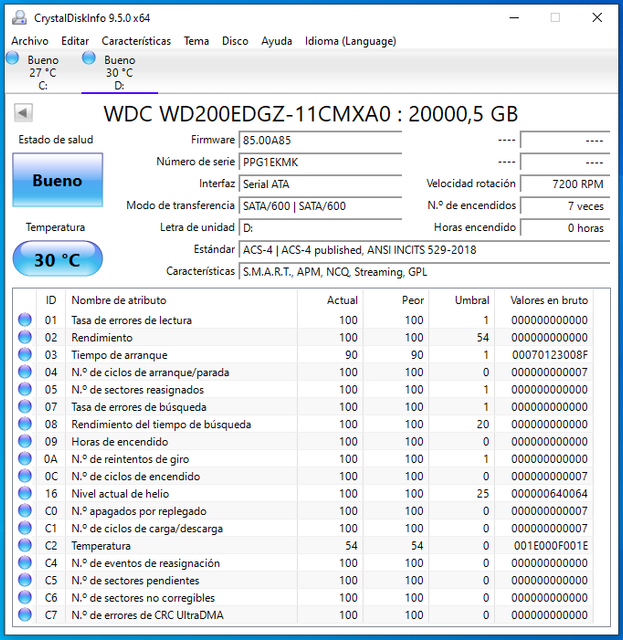Select the D: drive tab
Screen dimensions: 623x640
click(x=119, y=72)
